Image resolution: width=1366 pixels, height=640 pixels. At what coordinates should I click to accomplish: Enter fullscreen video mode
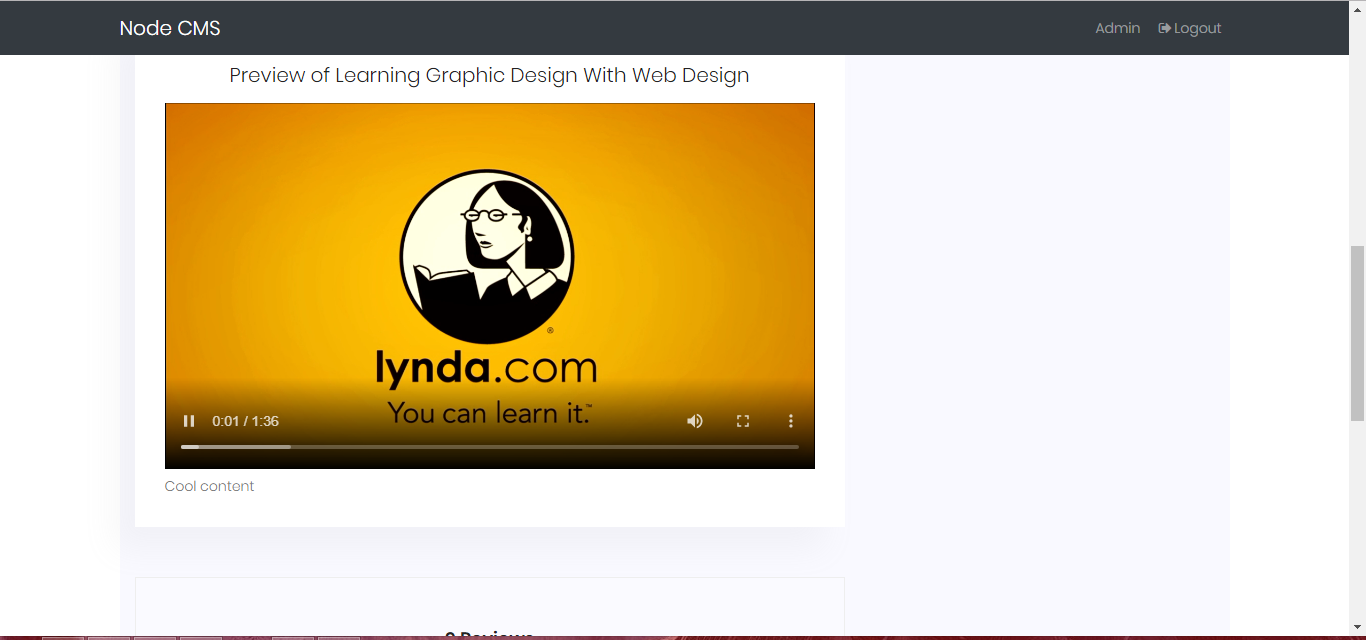pyautogui.click(x=743, y=421)
